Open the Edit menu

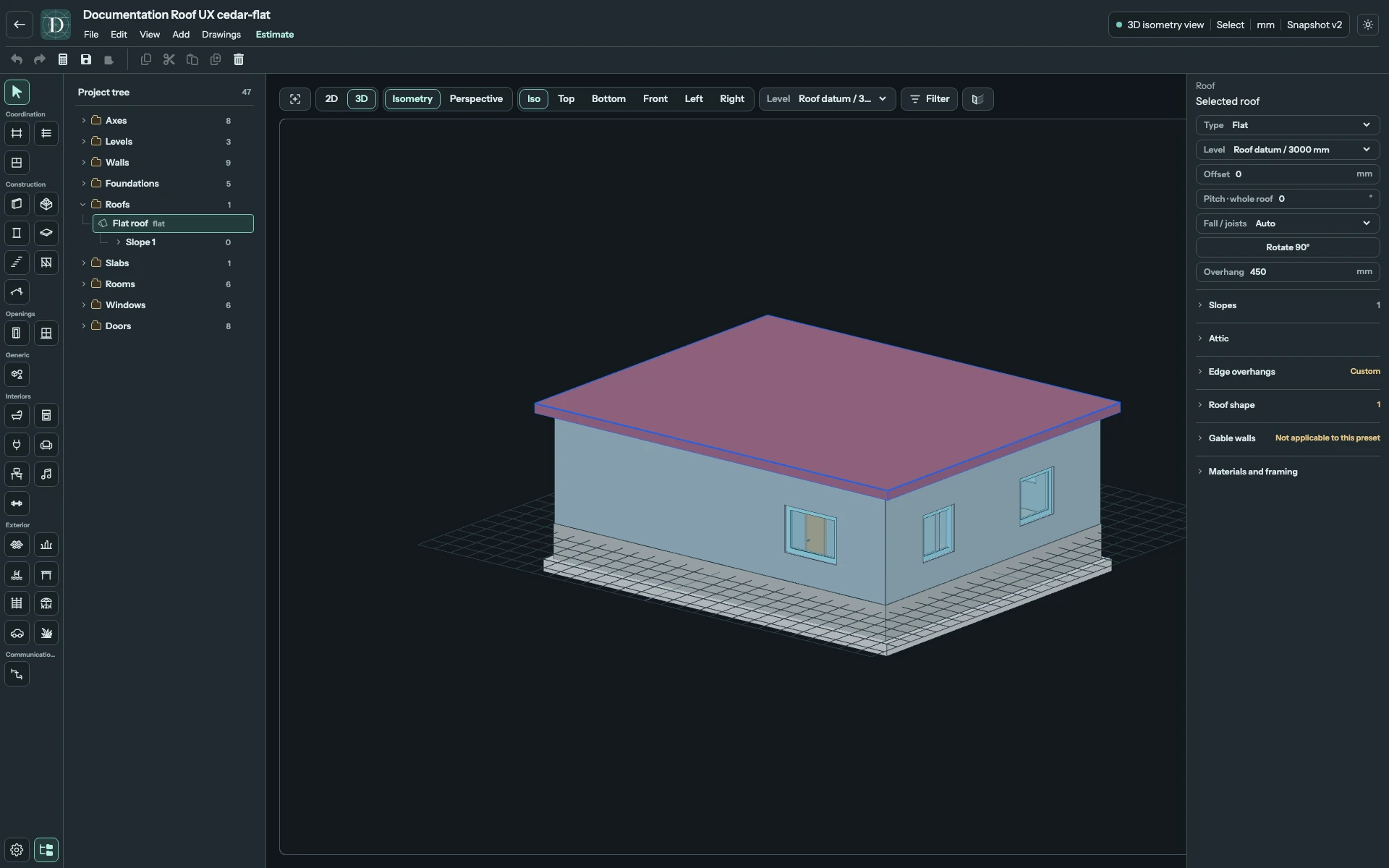(119, 35)
